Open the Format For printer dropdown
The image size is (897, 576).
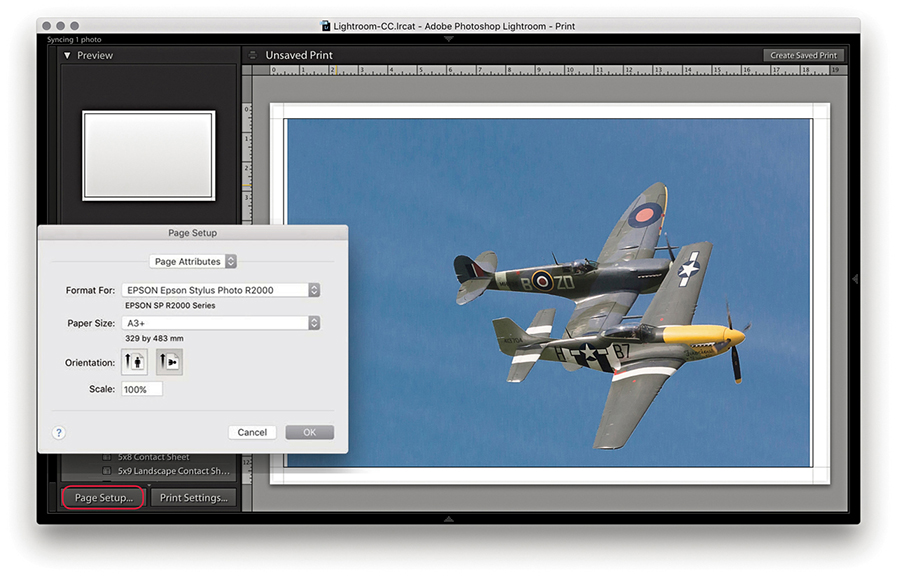click(x=221, y=290)
